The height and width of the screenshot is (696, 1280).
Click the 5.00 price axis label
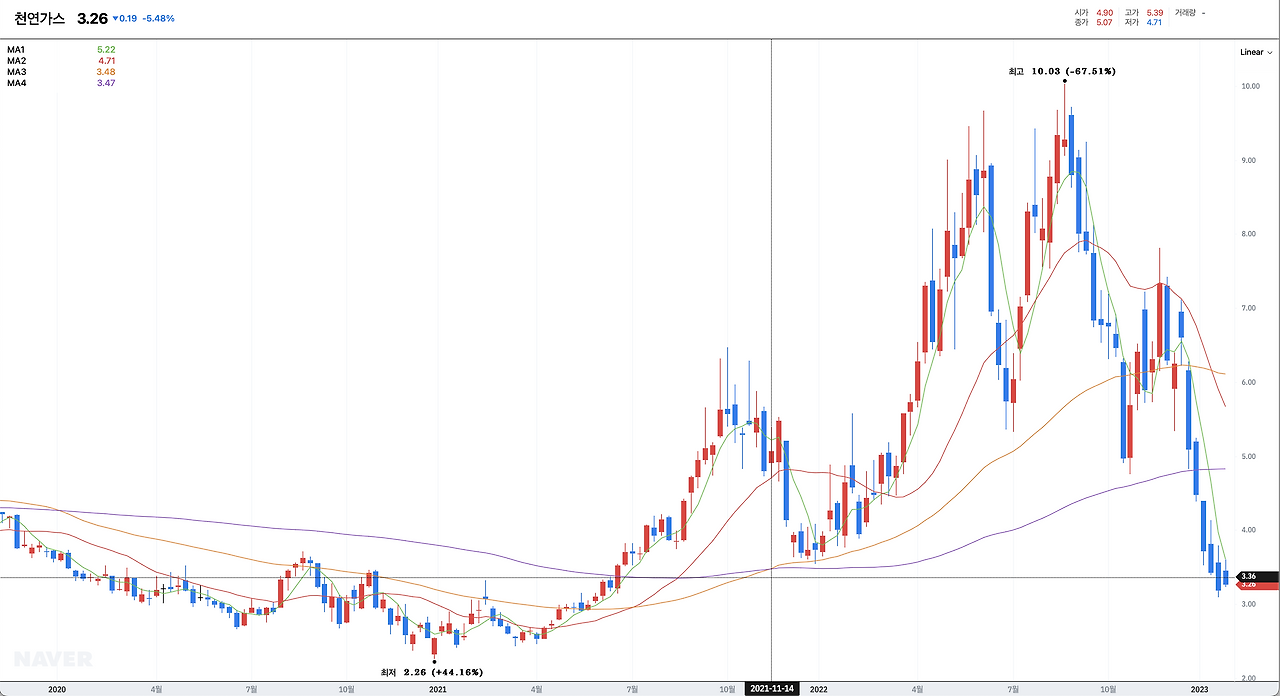click(x=1250, y=456)
